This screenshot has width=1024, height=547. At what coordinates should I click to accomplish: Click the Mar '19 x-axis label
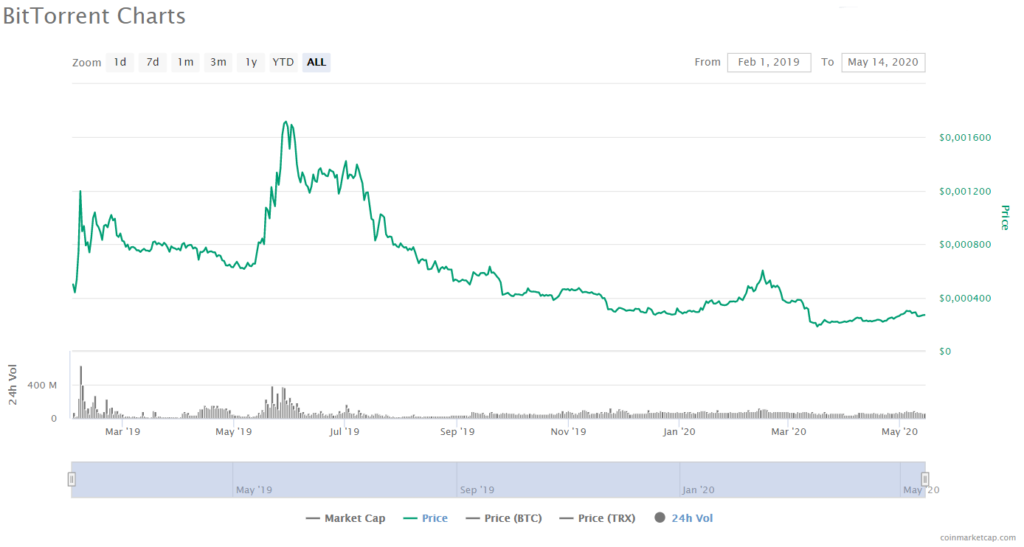point(123,431)
